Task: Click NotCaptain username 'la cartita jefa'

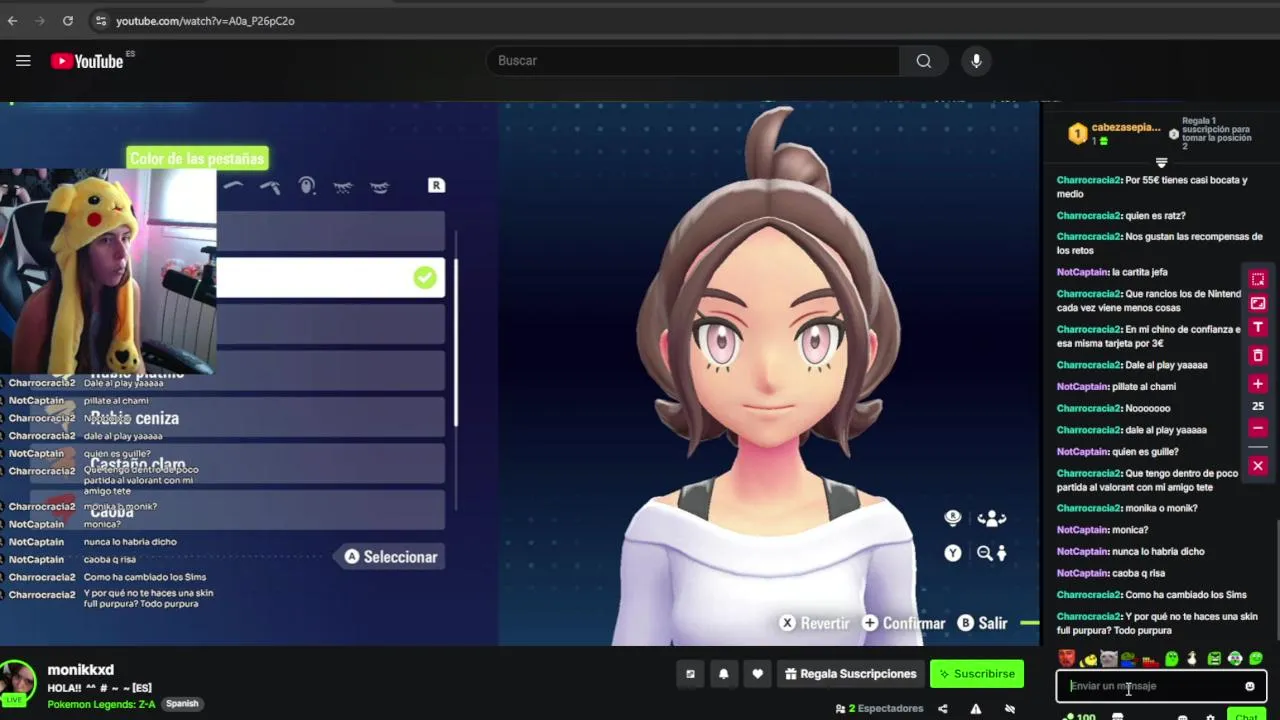Action: [1082, 272]
